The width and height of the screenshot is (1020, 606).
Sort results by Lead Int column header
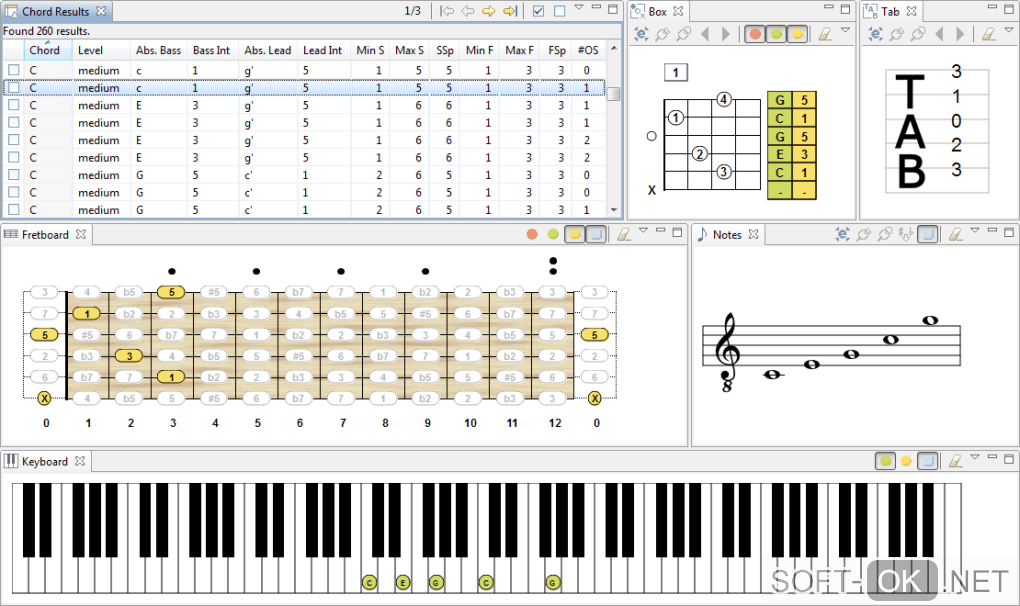coord(322,50)
